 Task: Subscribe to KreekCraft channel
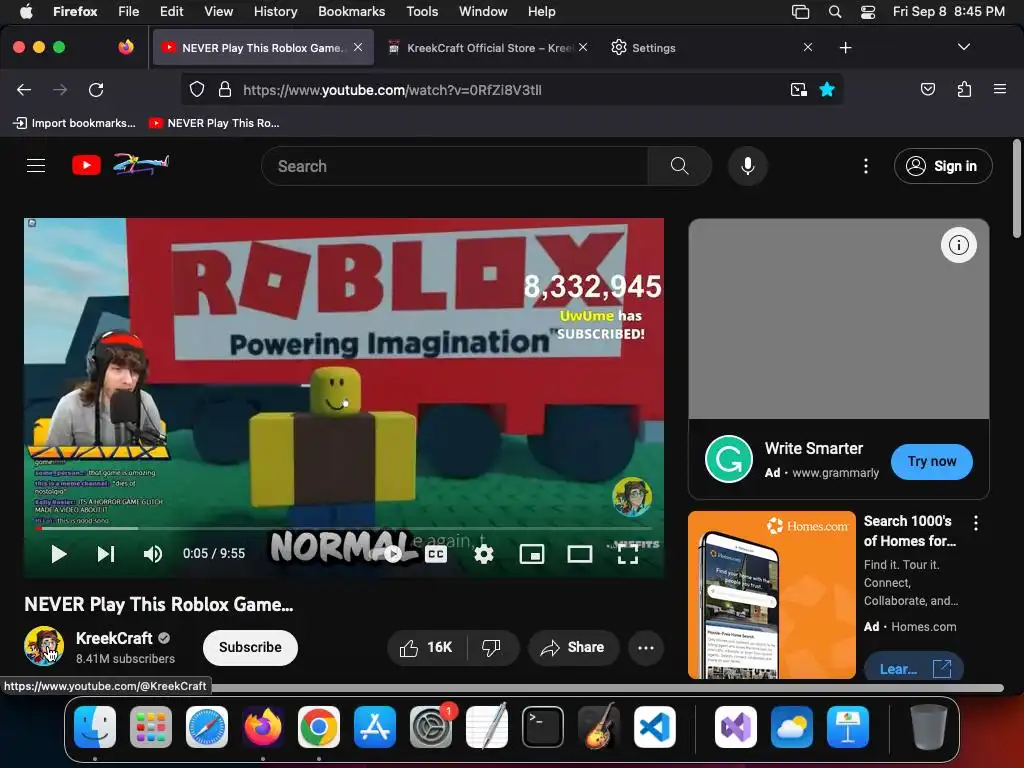click(x=250, y=647)
